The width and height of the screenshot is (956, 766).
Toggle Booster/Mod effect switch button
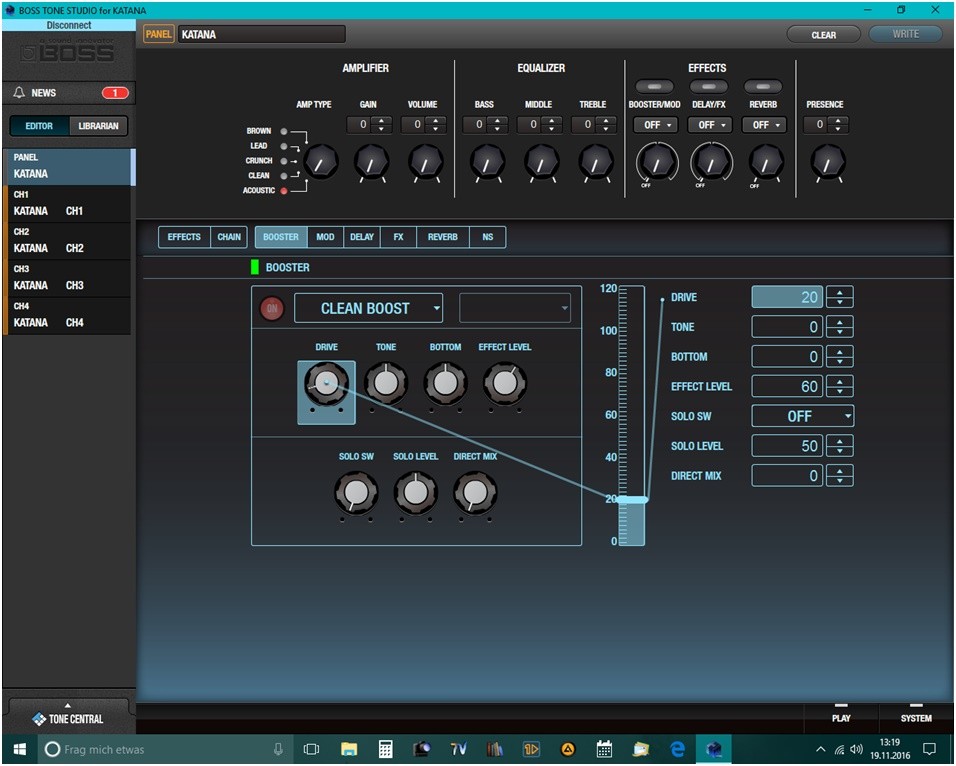654,87
